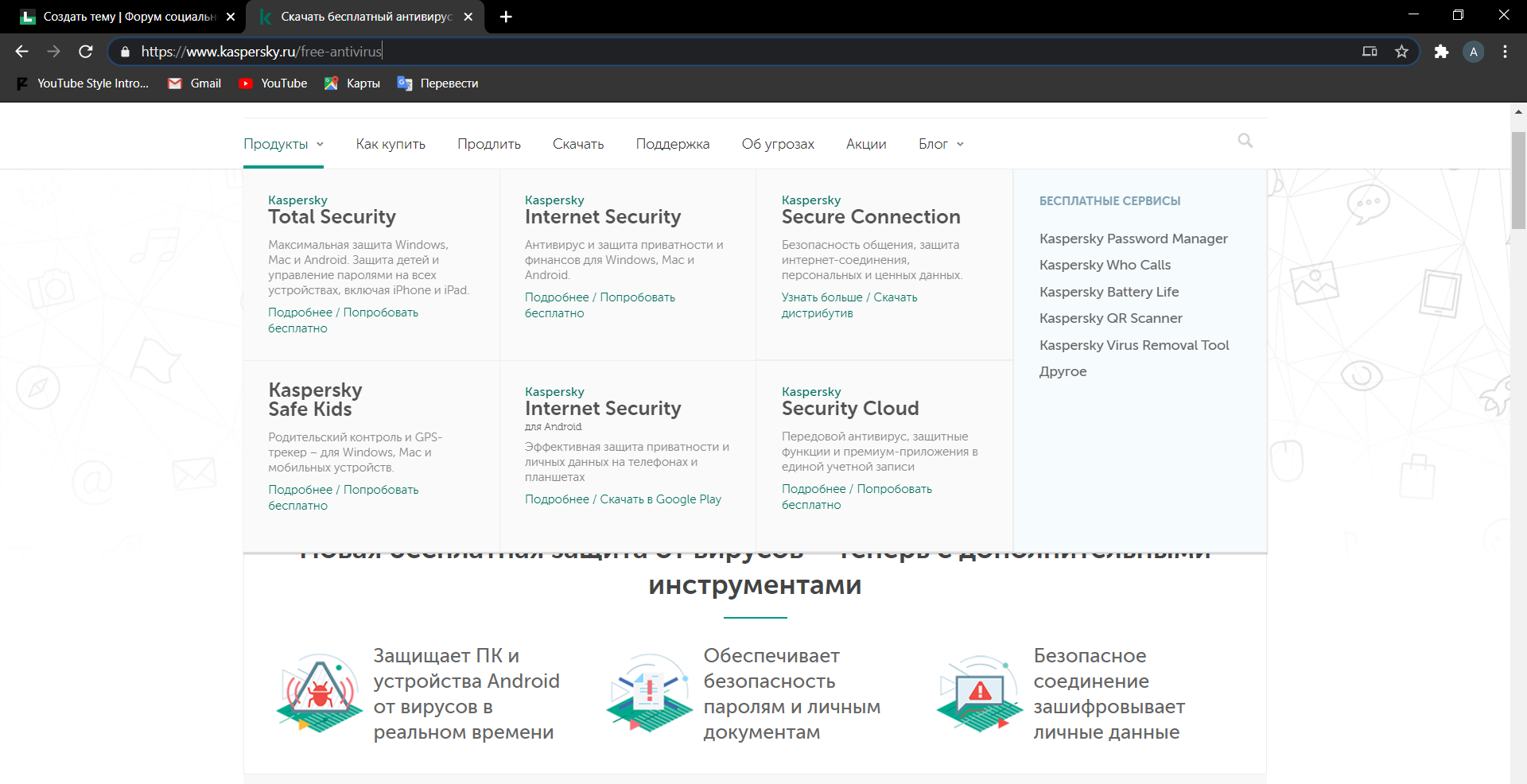1527x784 pixels.
Task: Open Kaspersky Battery Life service
Action: (1109, 292)
